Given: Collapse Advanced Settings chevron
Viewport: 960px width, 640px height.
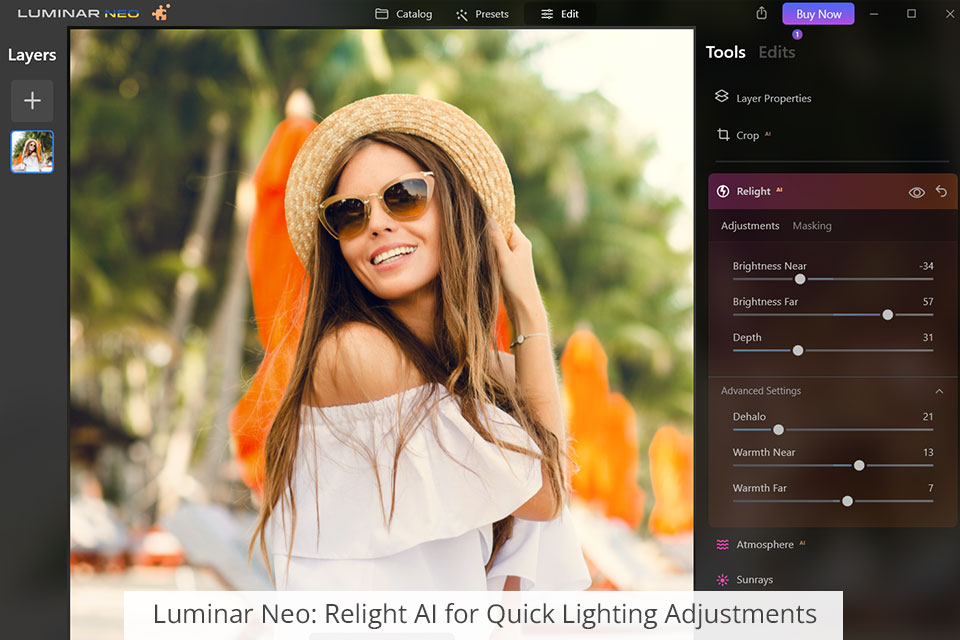Looking at the screenshot, I should point(939,391).
